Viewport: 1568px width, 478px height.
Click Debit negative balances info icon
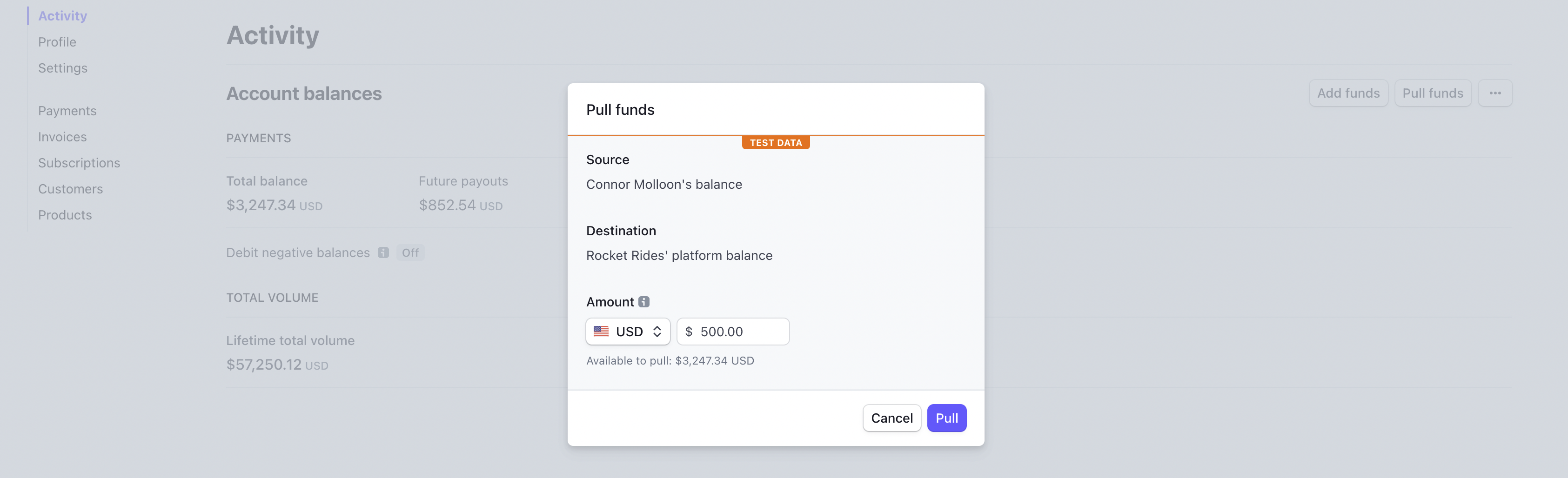coord(383,252)
